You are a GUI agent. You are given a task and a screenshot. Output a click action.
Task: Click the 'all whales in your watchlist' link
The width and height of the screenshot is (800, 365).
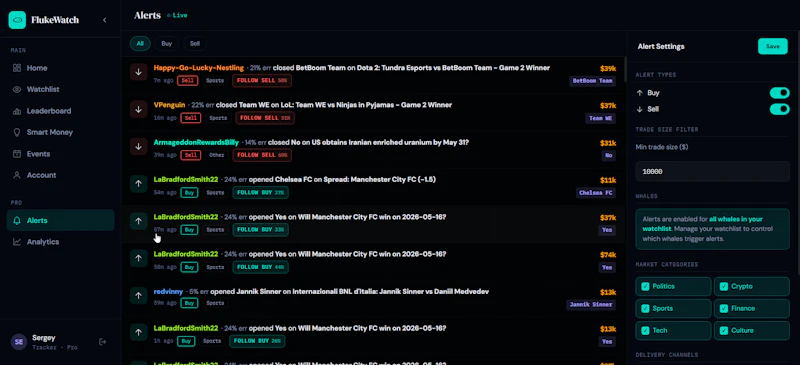click(x=702, y=224)
